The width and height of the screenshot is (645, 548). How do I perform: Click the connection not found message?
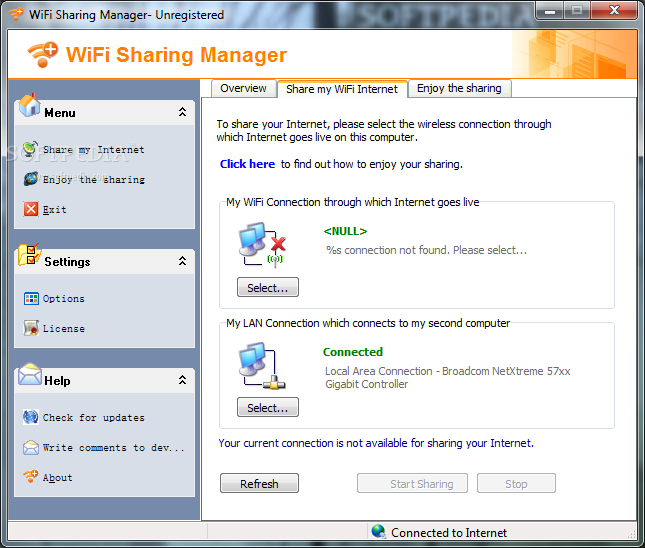[427, 250]
